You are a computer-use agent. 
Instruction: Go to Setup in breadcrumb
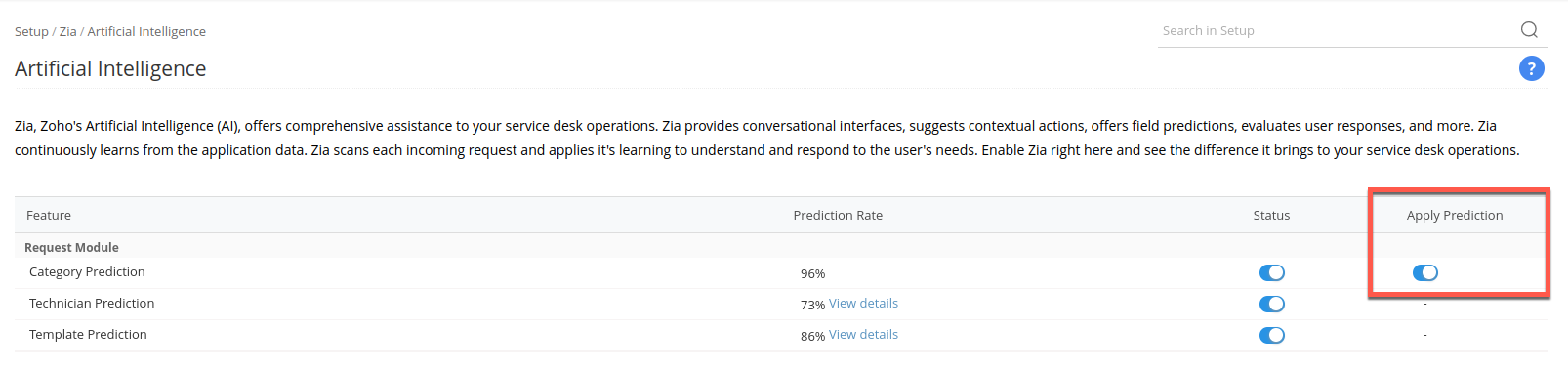[31, 31]
